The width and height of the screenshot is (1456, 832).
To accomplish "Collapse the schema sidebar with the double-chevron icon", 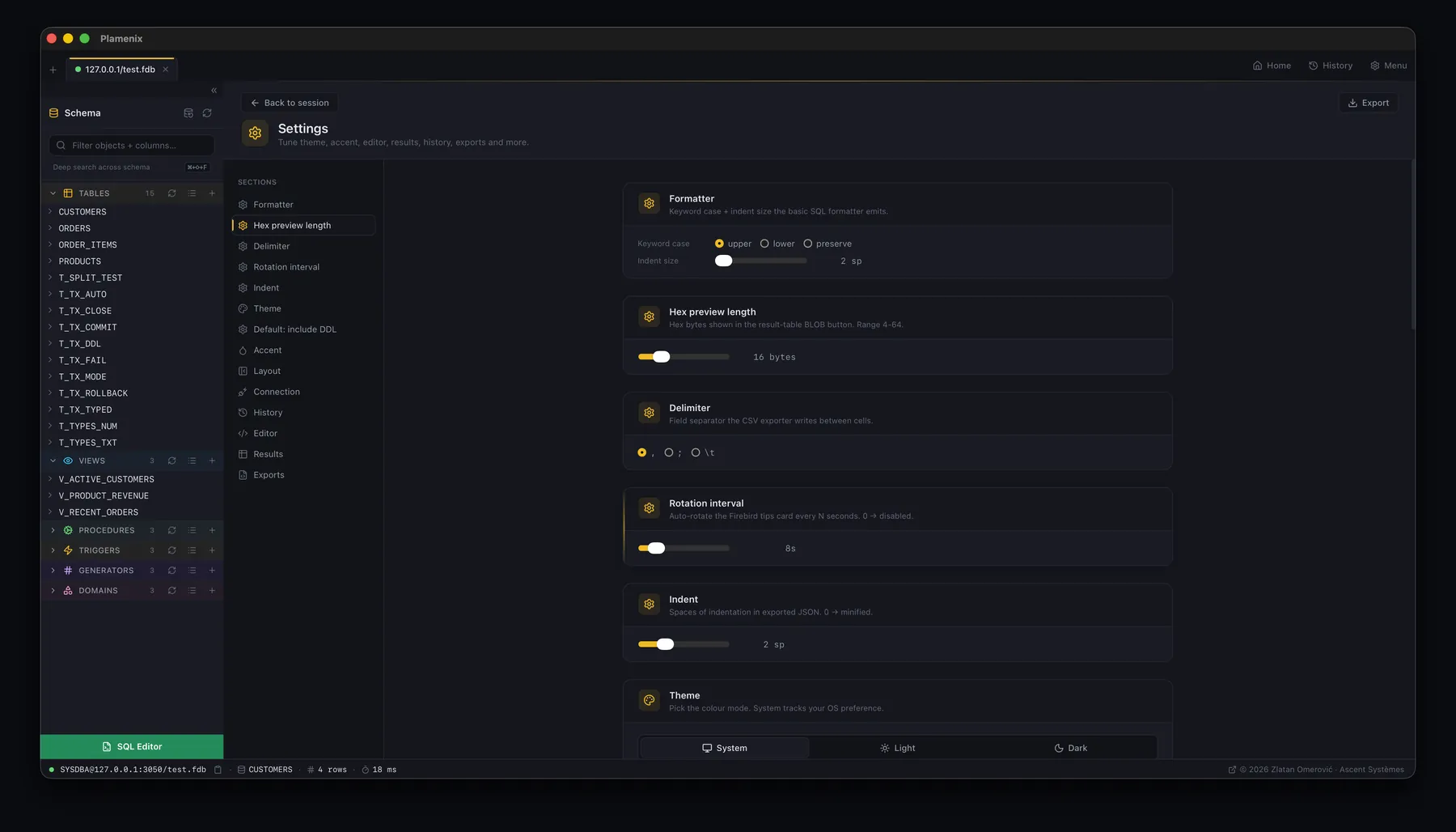I will click(x=214, y=91).
